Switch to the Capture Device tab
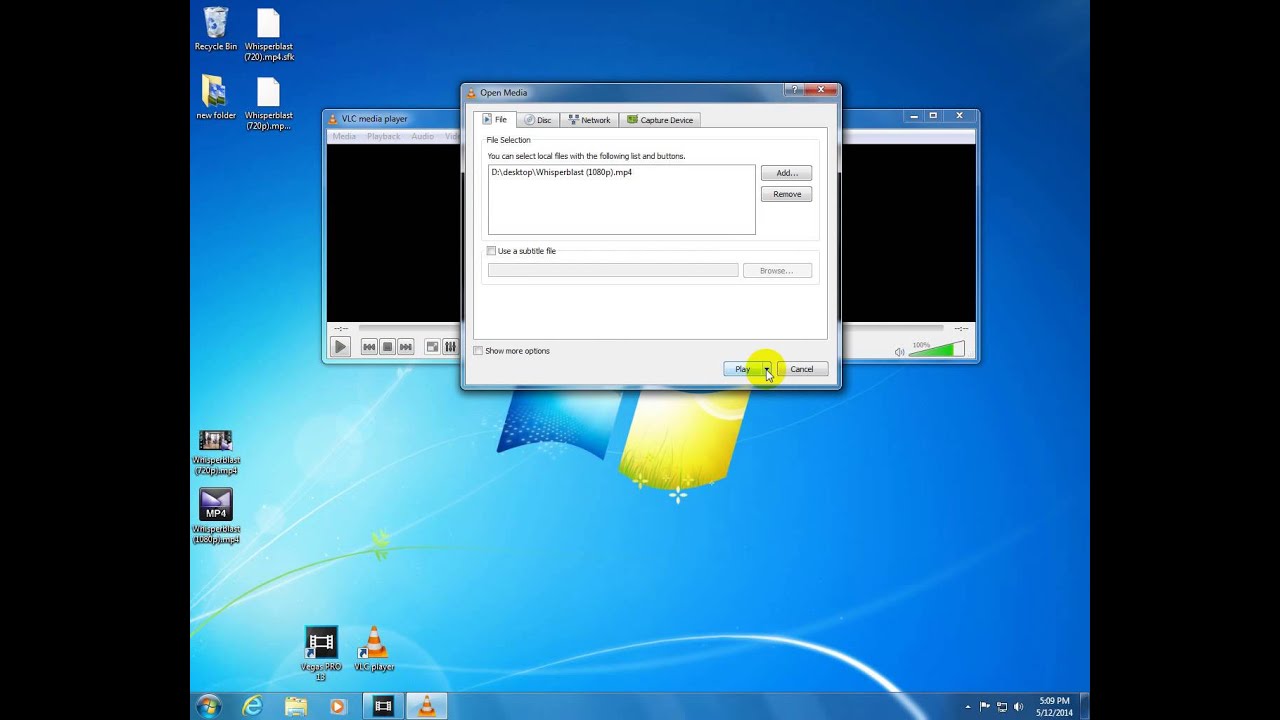The height and width of the screenshot is (720, 1280). tap(660, 120)
